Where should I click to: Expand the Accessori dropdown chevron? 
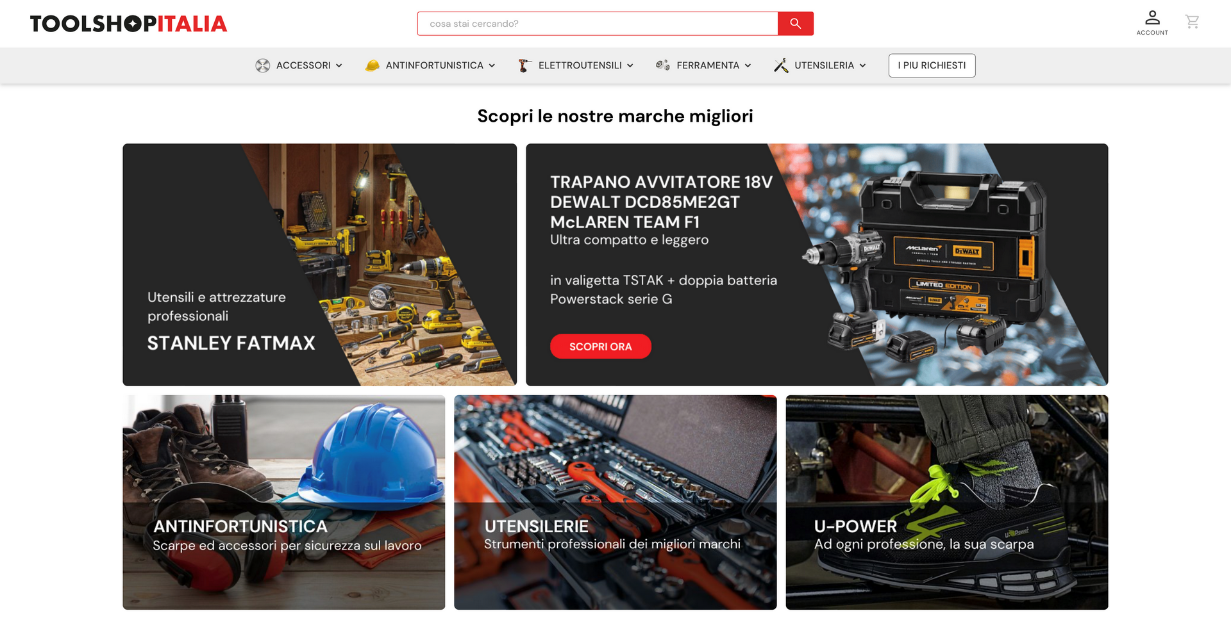(339, 66)
